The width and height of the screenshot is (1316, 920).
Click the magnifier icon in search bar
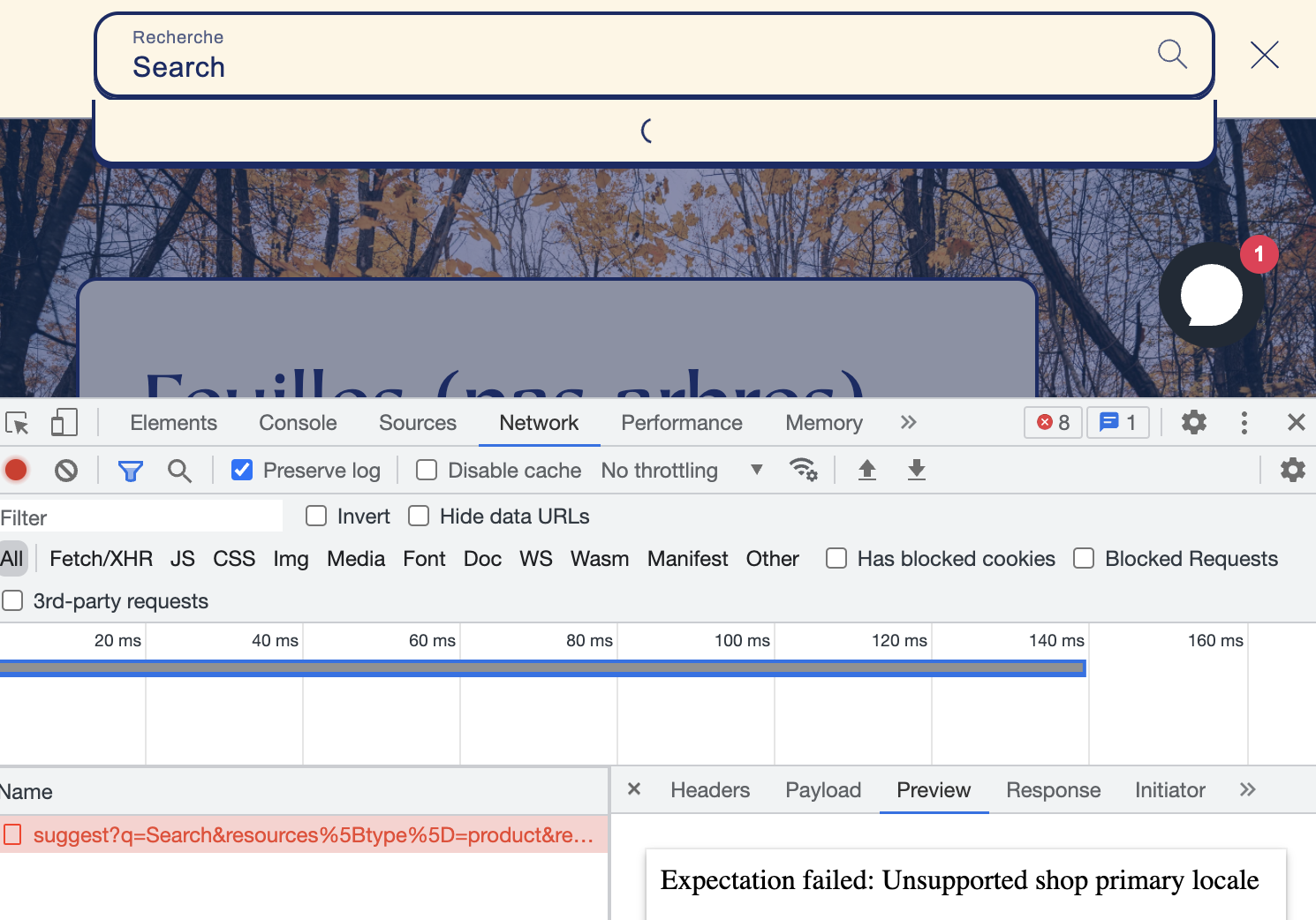(1172, 54)
